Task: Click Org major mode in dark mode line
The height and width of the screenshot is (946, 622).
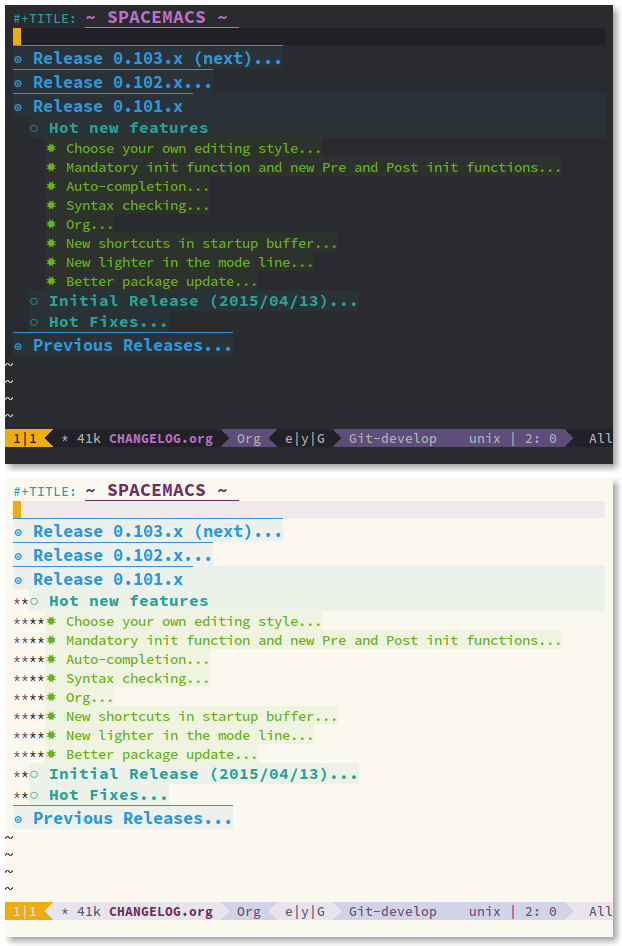Action: click(x=249, y=439)
